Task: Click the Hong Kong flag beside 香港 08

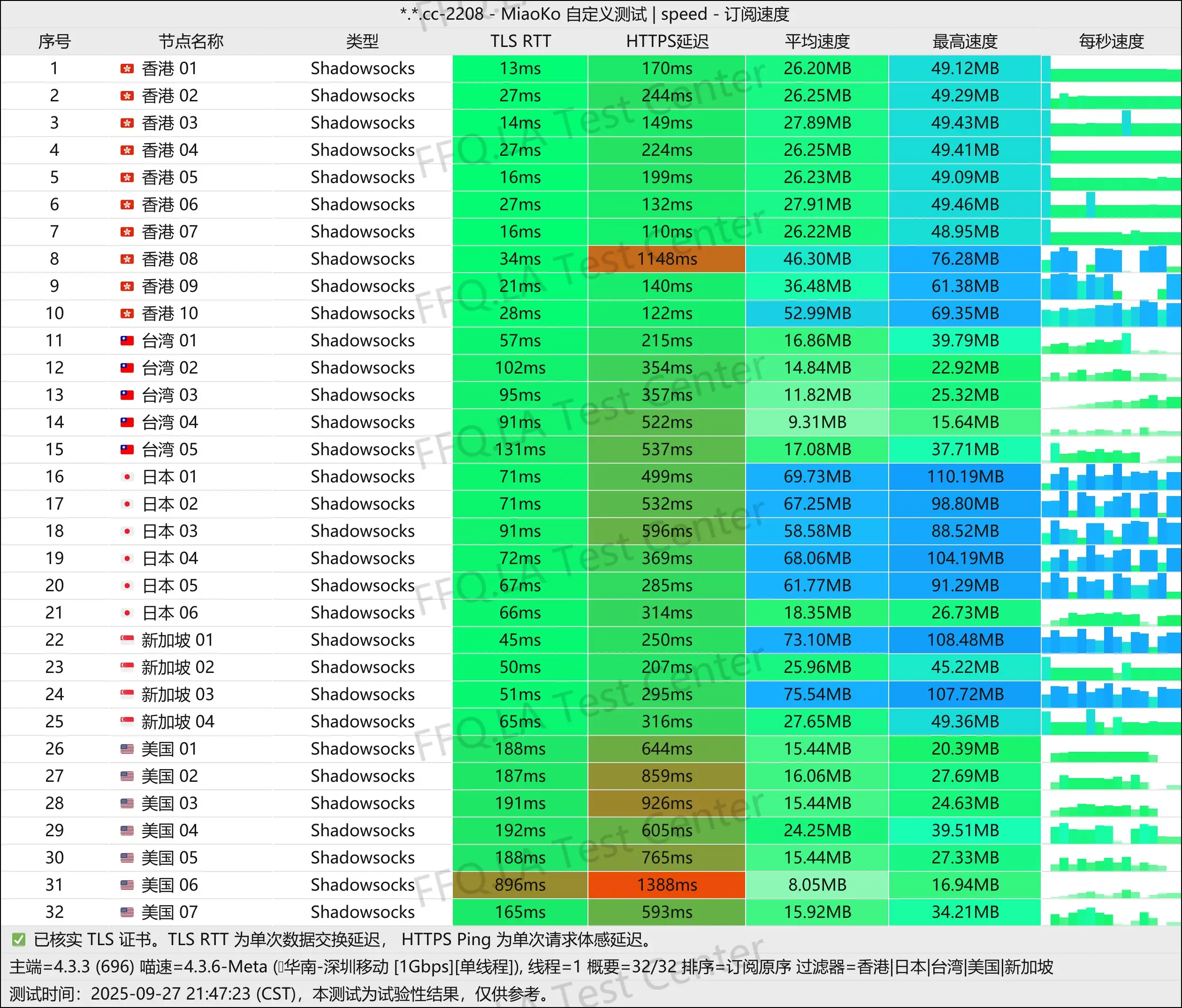Action: [x=127, y=259]
